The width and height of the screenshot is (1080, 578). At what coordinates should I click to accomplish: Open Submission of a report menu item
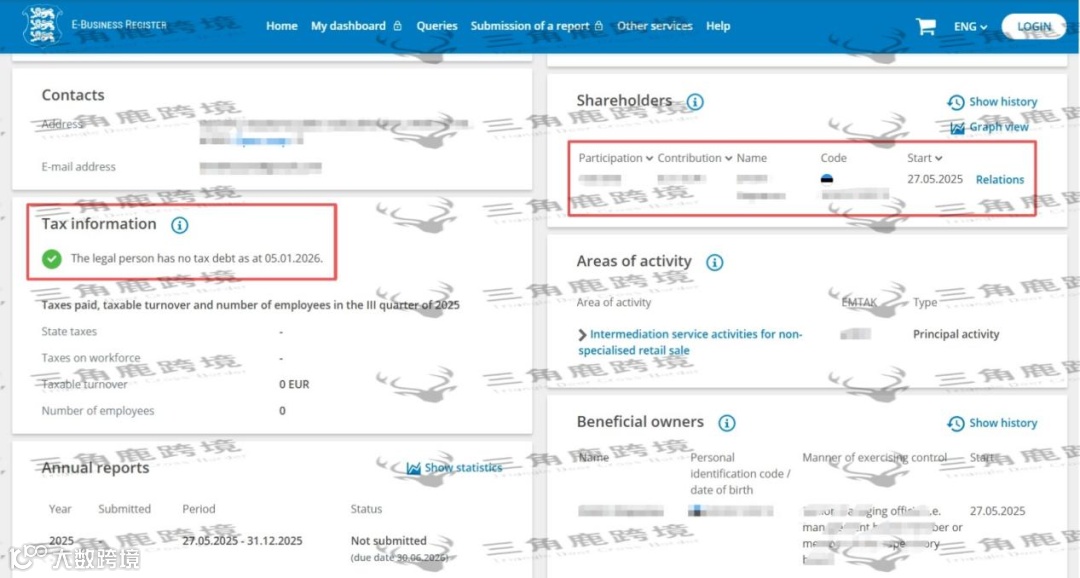[x=530, y=25]
